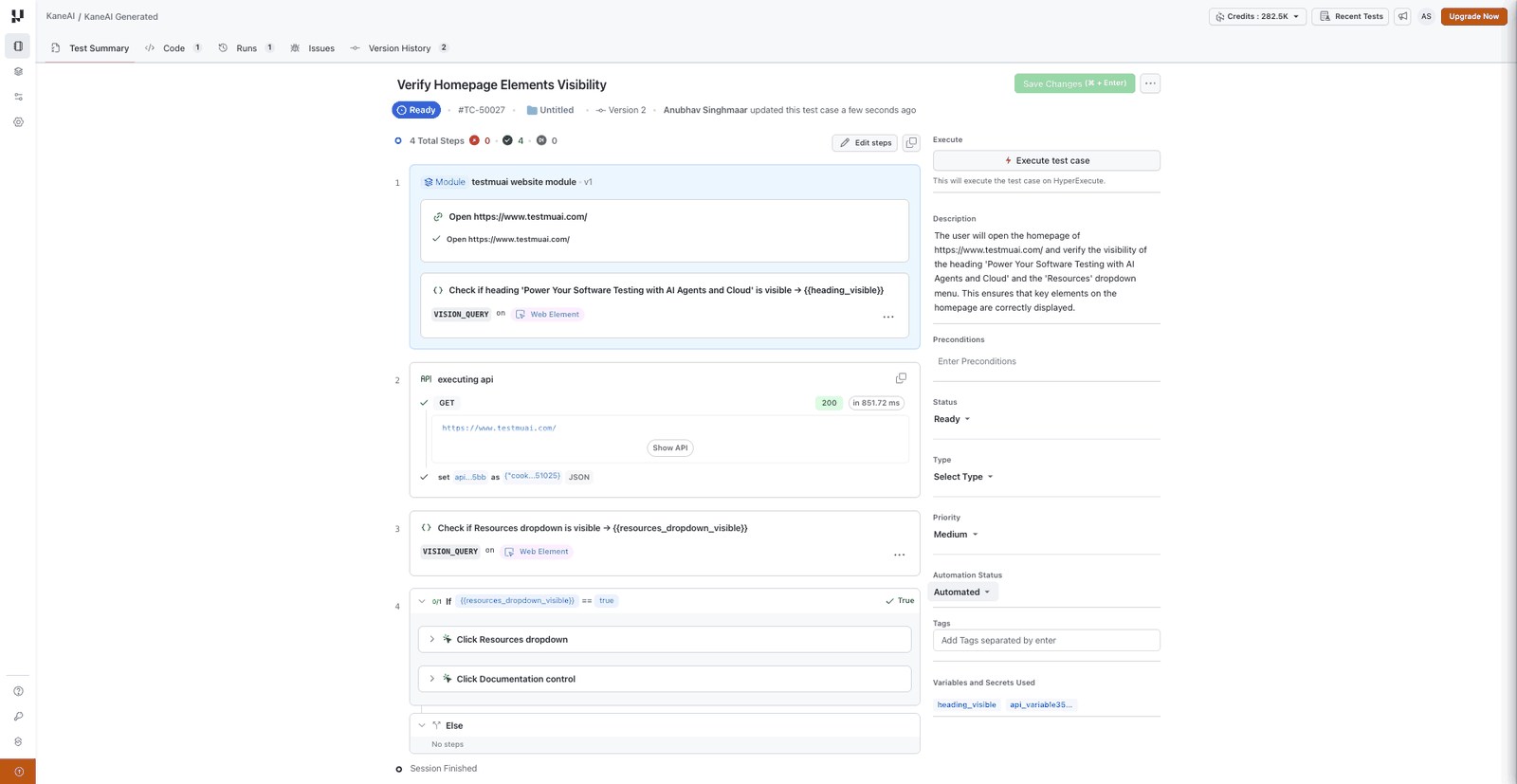Click the TestMu logo in the sidebar
The image size is (1517, 784).
coord(17,16)
